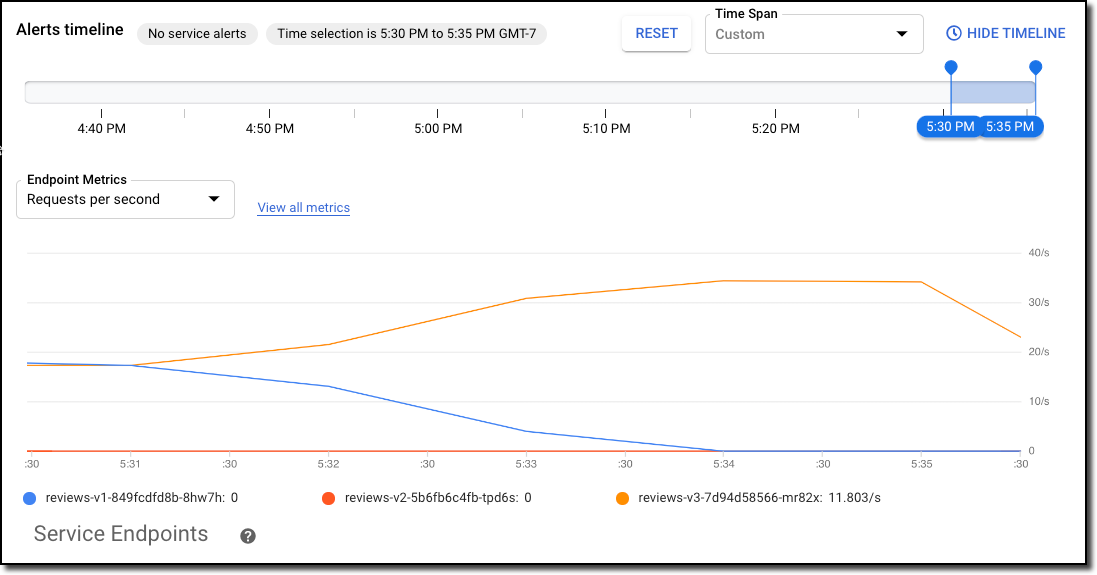The image size is (1097, 575).
Task: Toggle the reviews-v3-7d94d58566-mr82x legend entry
Action: 748,498
